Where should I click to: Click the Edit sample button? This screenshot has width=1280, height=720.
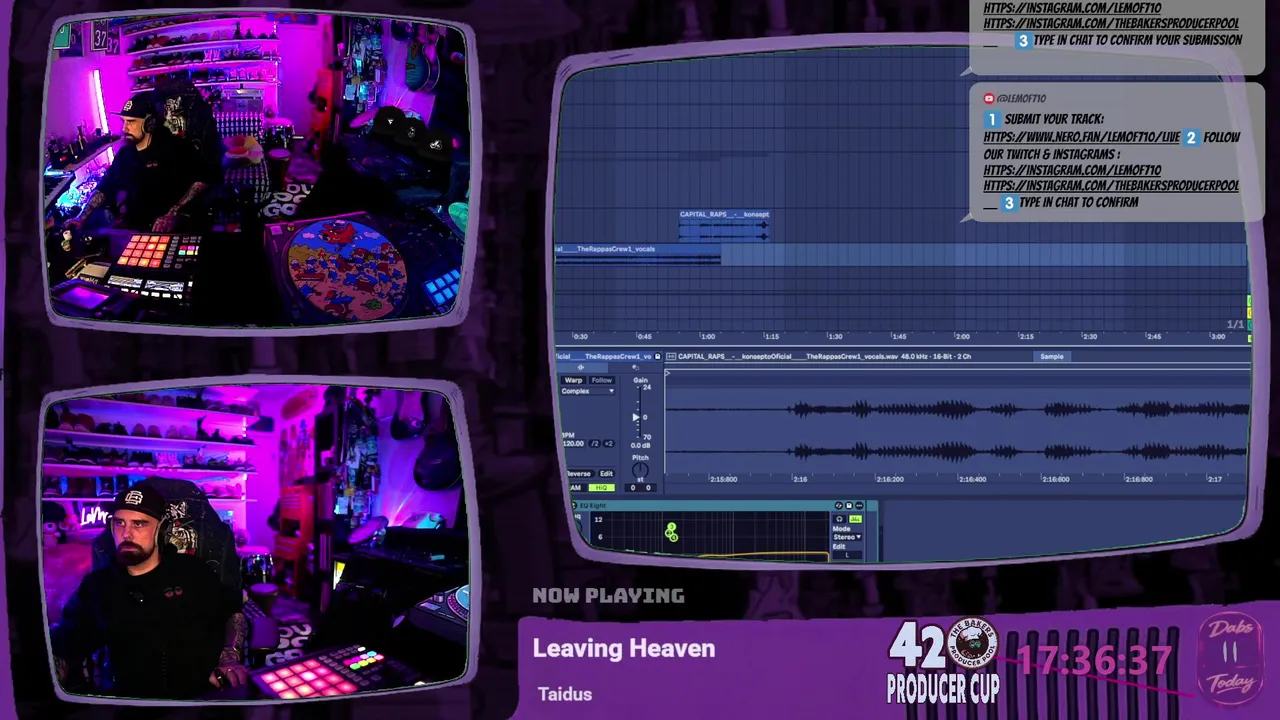coord(606,474)
